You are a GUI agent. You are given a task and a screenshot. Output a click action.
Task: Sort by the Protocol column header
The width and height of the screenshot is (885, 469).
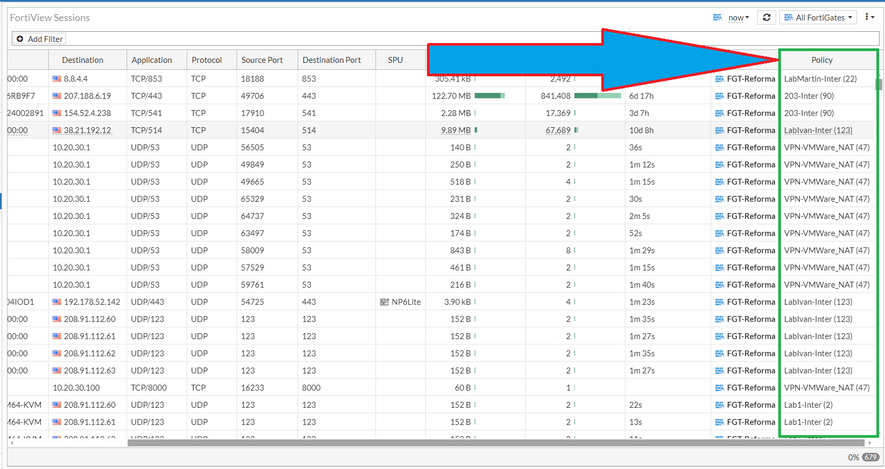(207, 60)
